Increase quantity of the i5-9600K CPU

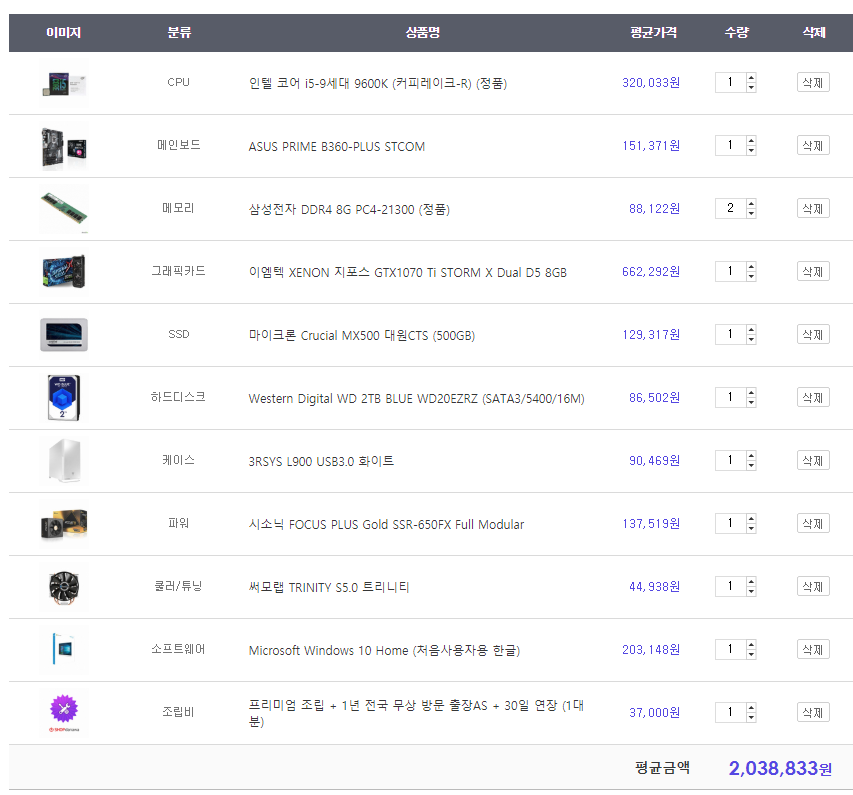pyautogui.click(x=751, y=78)
